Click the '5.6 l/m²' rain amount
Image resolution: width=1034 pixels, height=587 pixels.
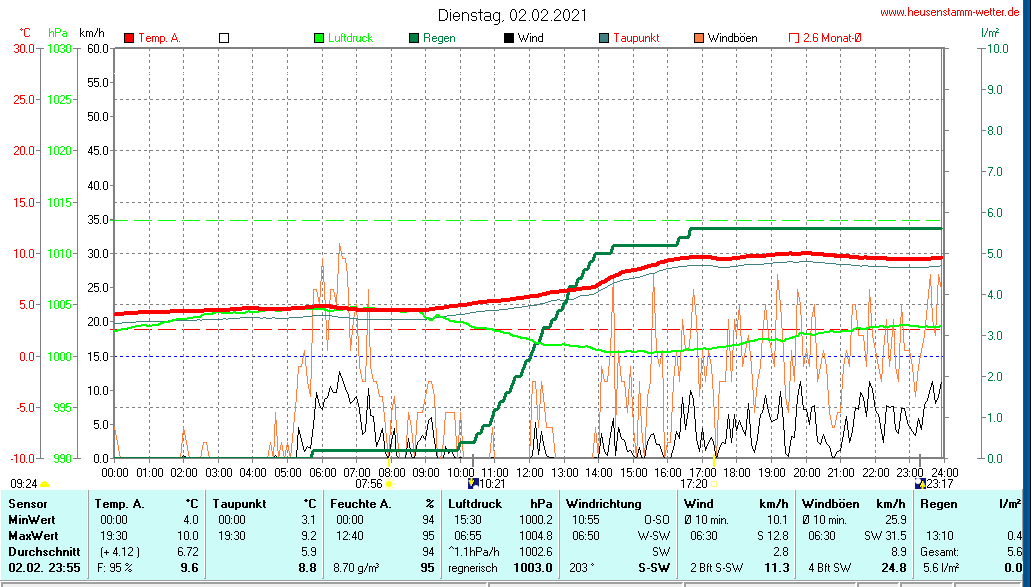point(940,567)
